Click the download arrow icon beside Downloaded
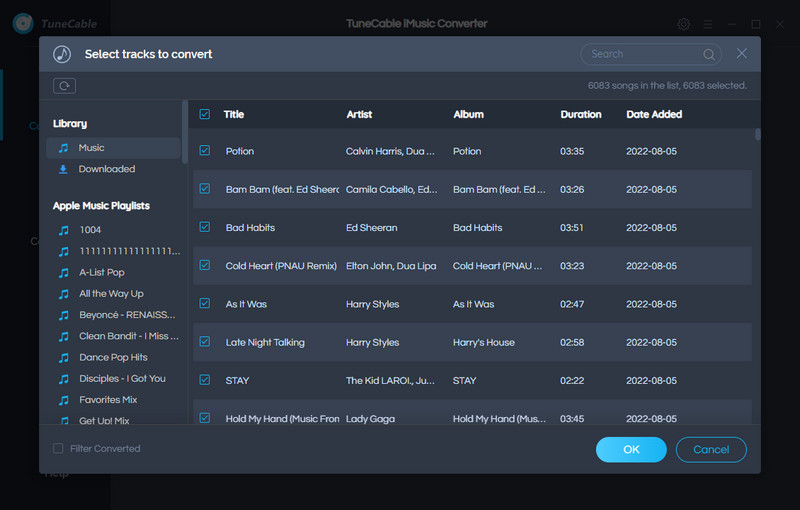 pyautogui.click(x=63, y=169)
